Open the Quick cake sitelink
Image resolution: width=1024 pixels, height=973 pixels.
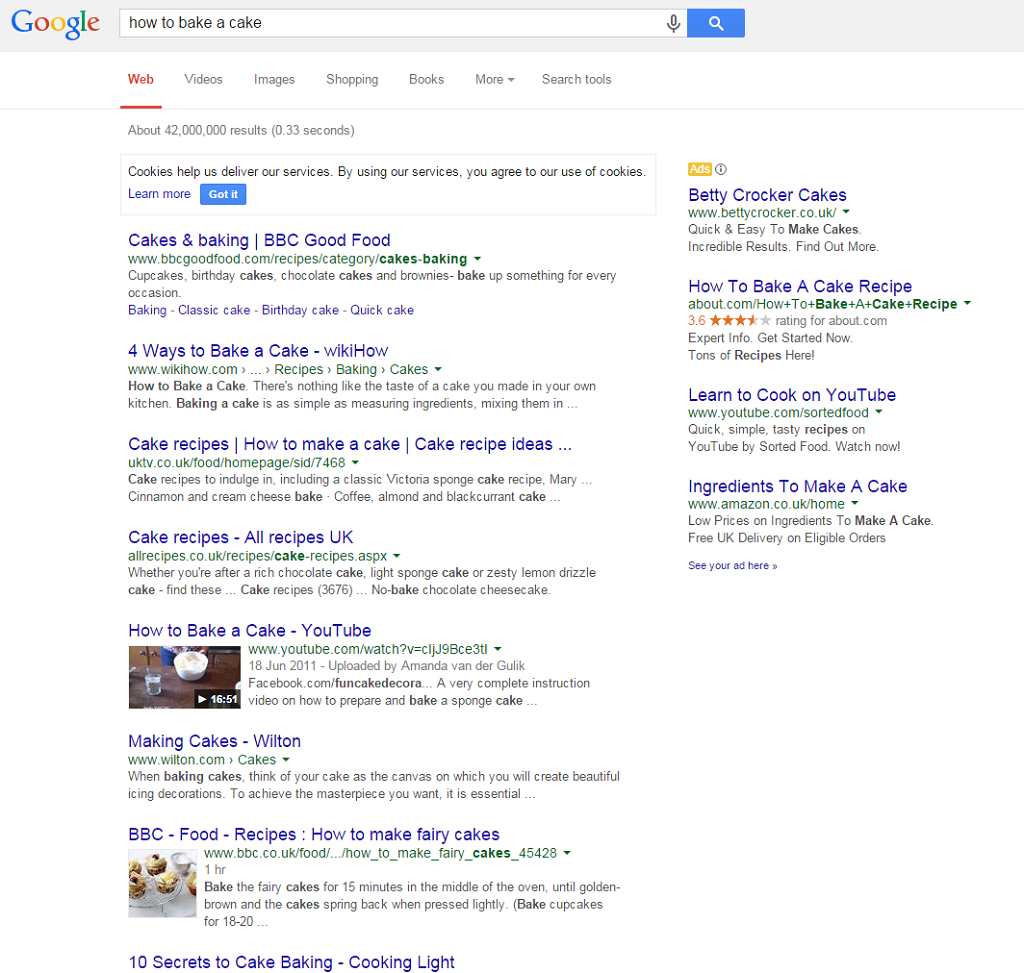point(382,310)
